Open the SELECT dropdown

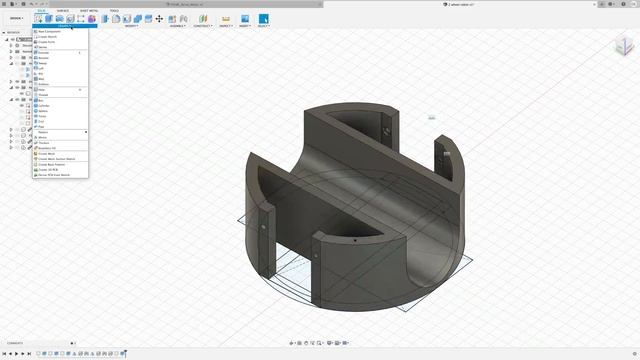(x=264, y=26)
